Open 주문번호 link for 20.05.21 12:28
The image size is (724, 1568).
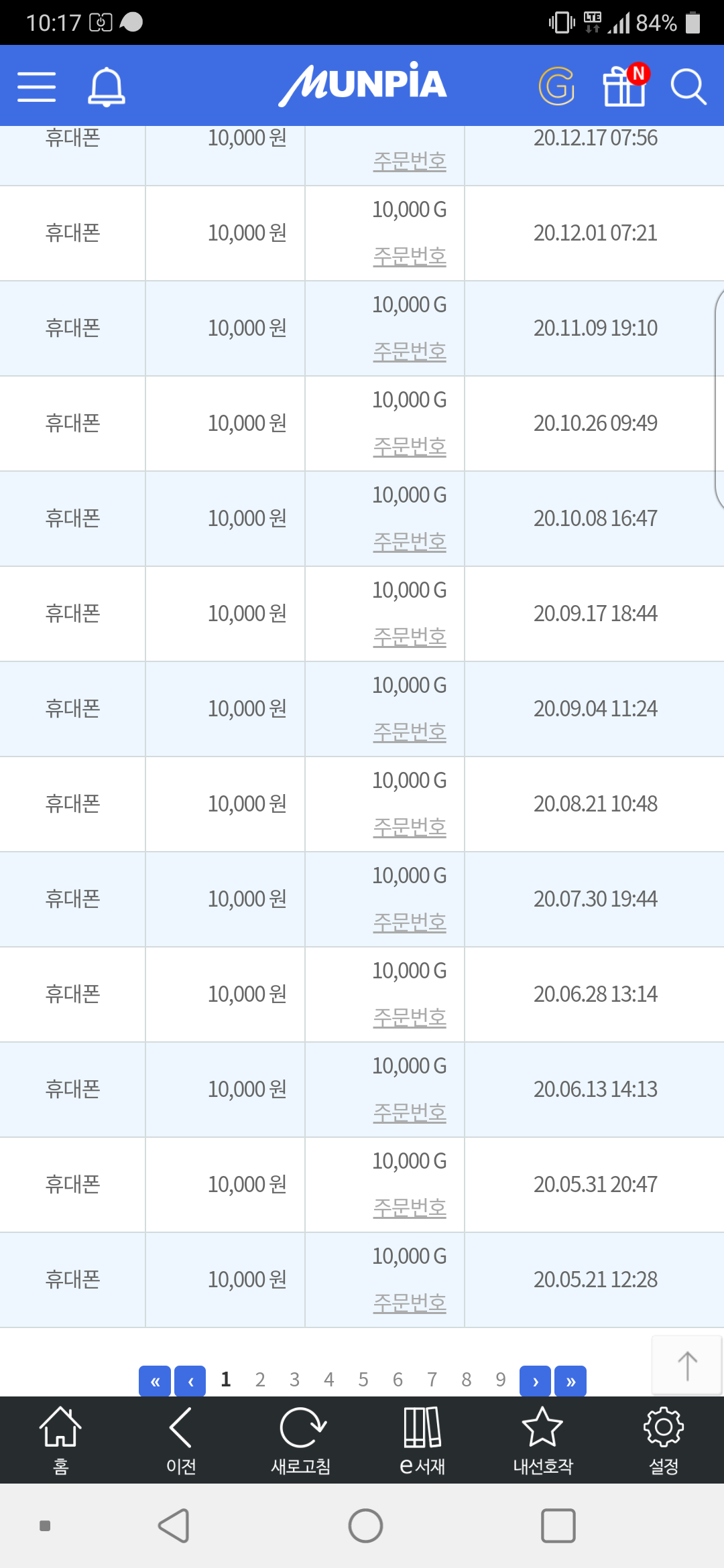[x=410, y=1303]
